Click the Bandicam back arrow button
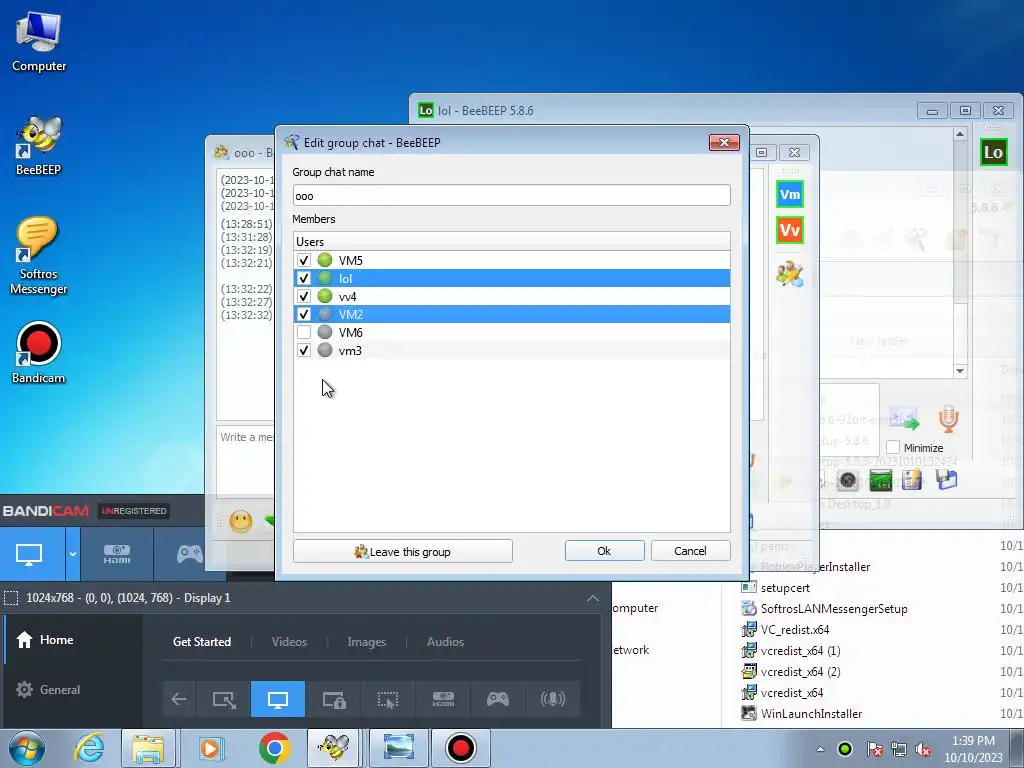The width and height of the screenshot is (1024, 768). [179, 699]
